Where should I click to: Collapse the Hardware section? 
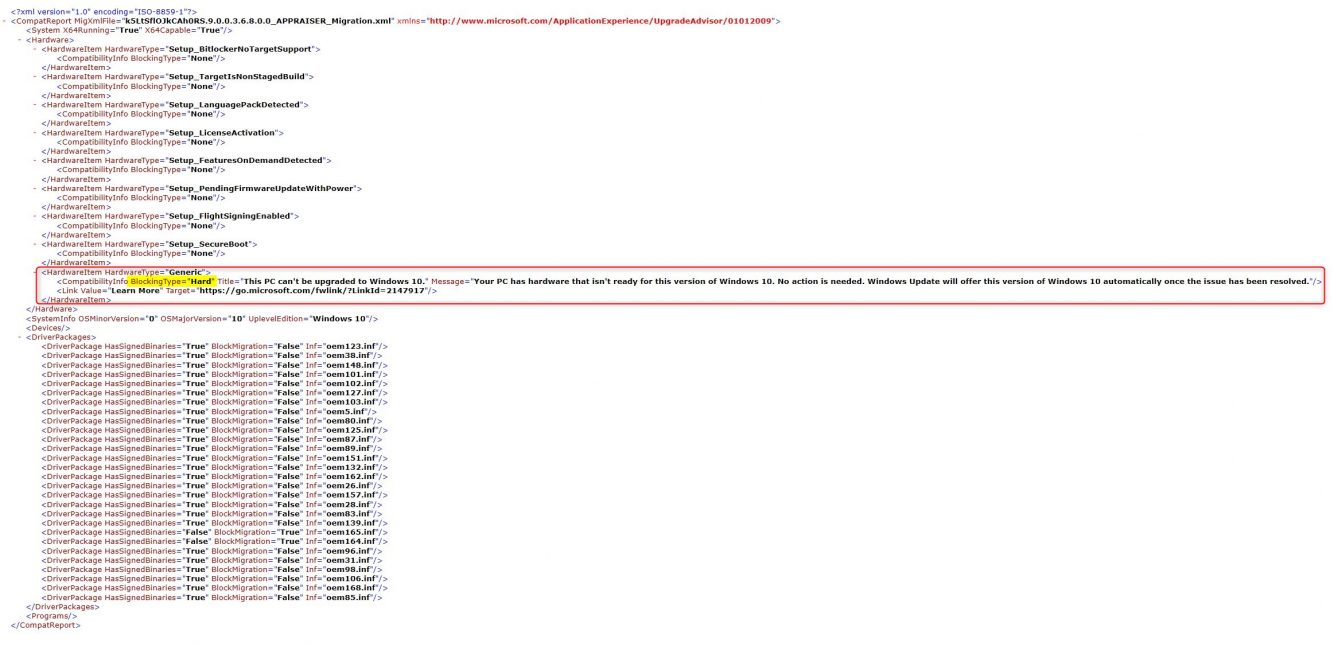21,40
